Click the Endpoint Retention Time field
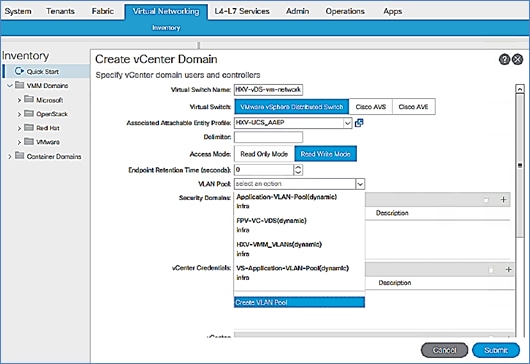The image size is (530, 364). pos(264,170)
